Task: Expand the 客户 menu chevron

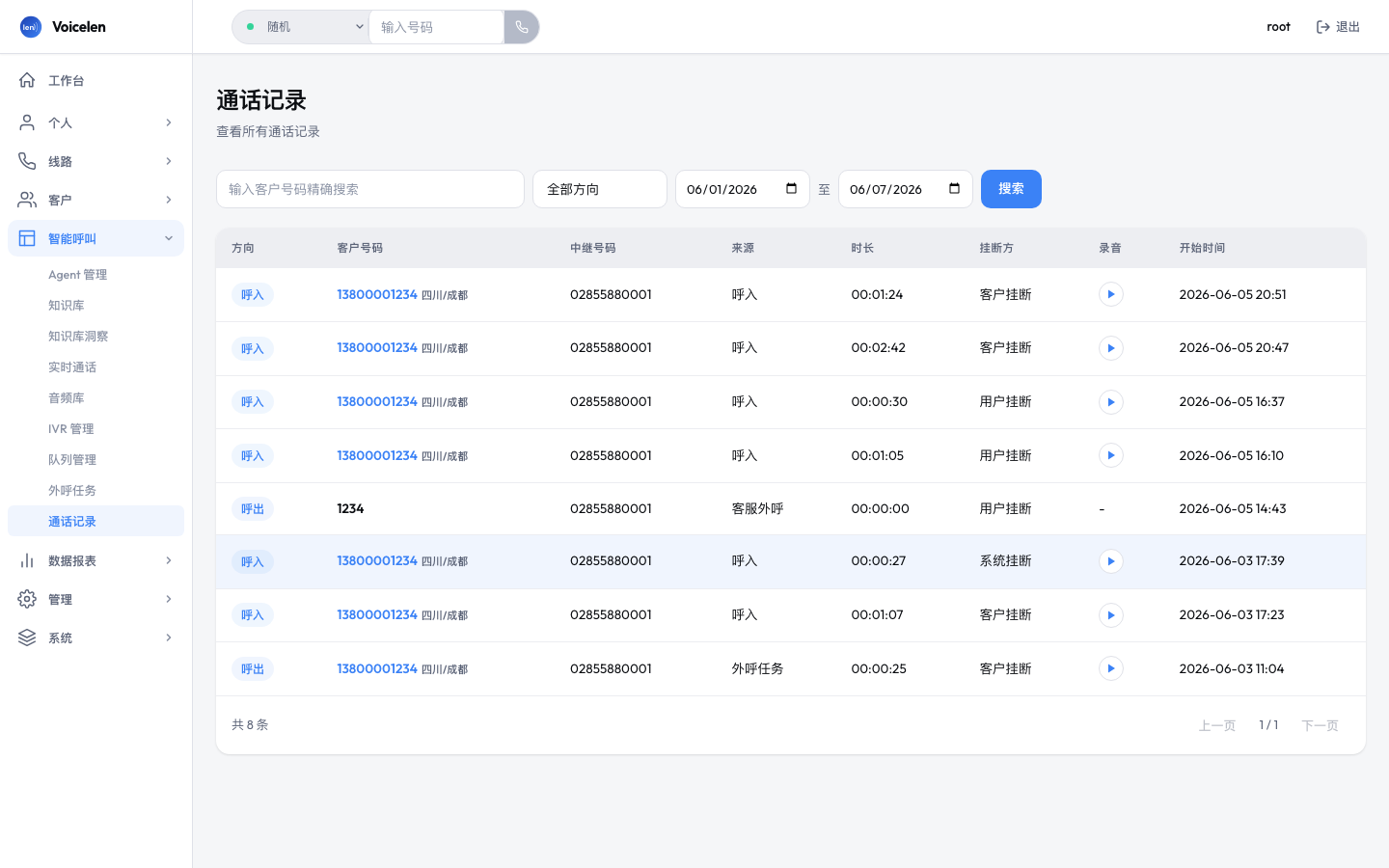Action: (x=169, y=200)
